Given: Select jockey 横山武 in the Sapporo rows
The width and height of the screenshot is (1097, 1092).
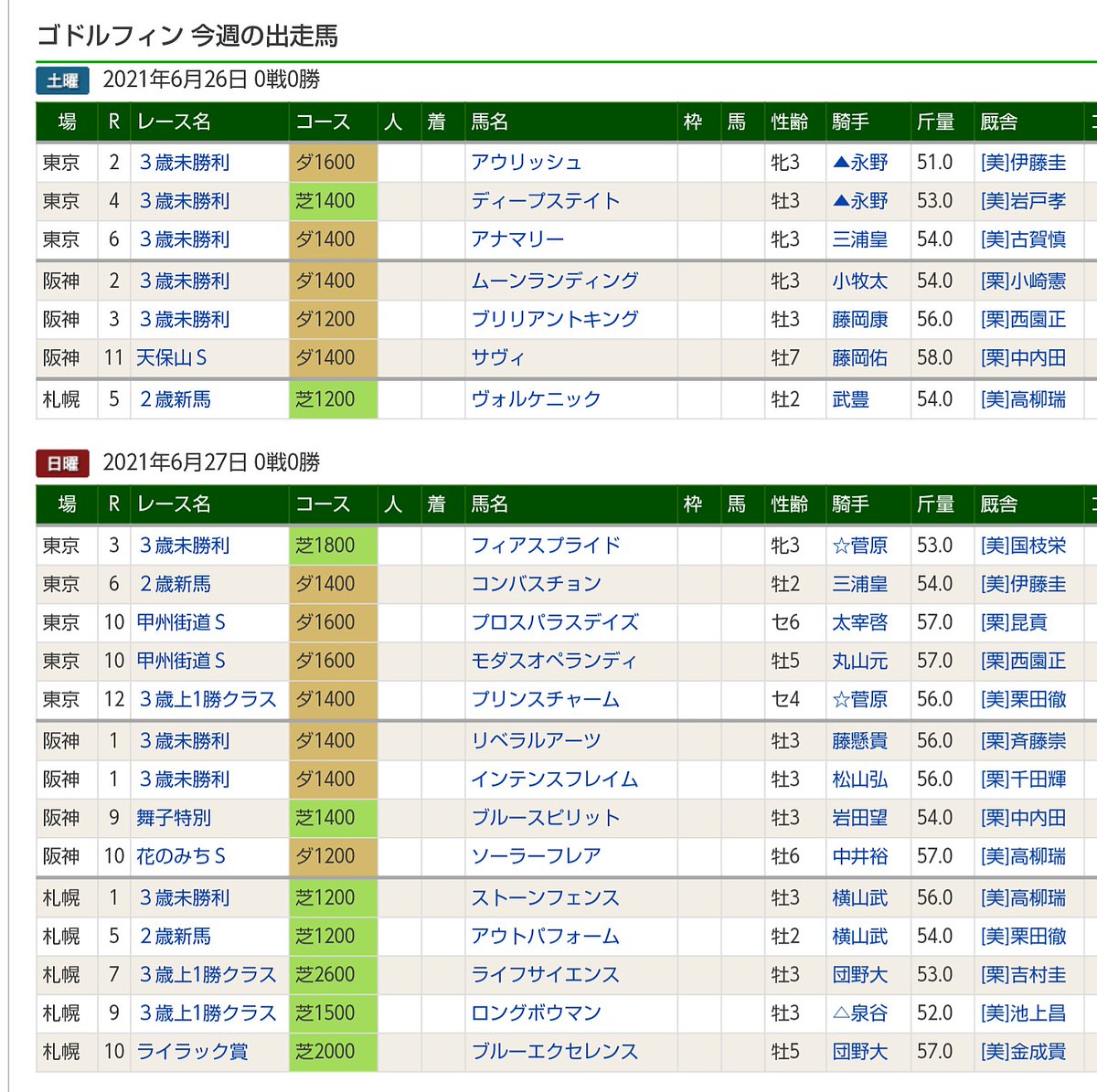Looking at the screenshot, I should [x=860, y=898].
